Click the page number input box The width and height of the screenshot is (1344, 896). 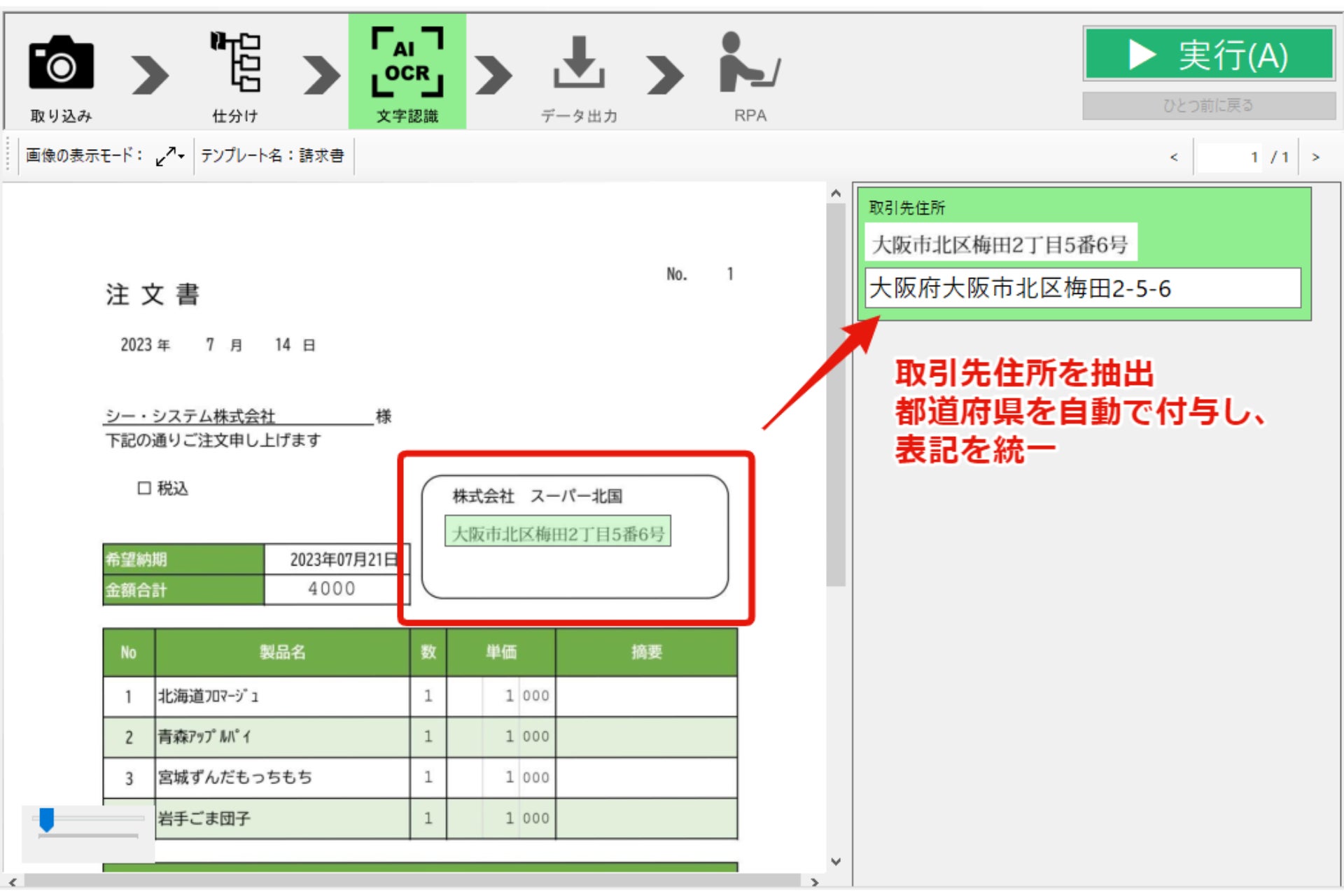pos(1228,157)
